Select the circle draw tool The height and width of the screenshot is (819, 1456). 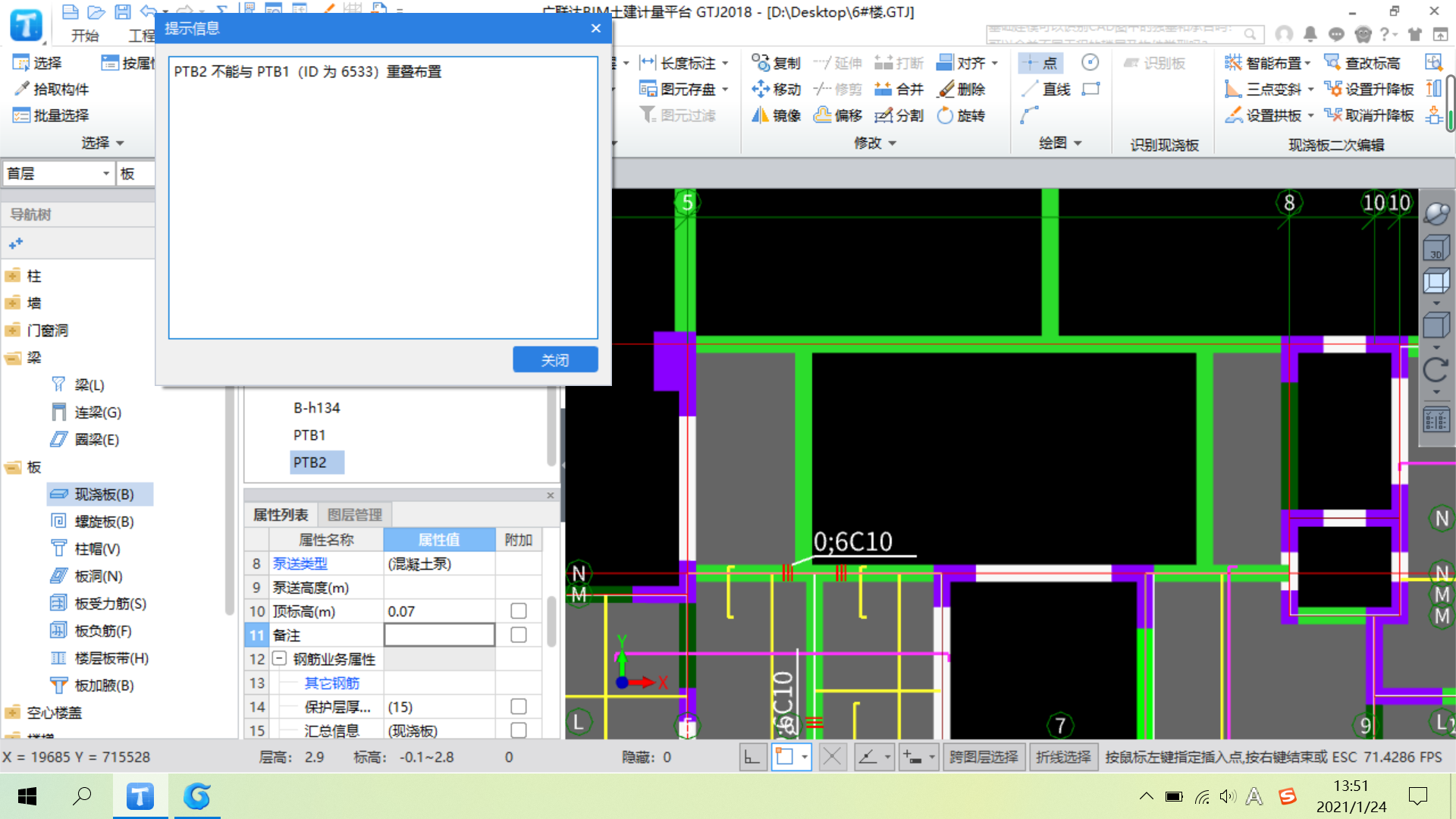coord(1090,62)
